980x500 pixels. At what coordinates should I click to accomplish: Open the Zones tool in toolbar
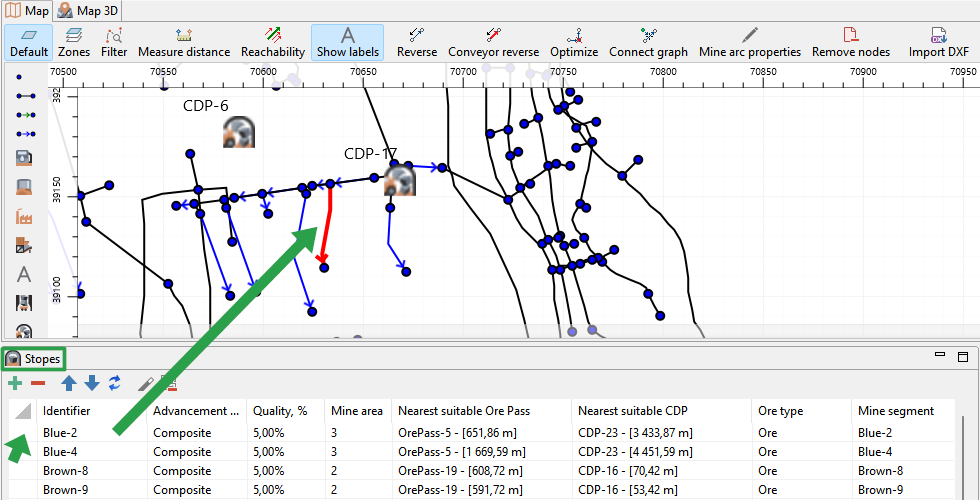click(x=74, y=42)
